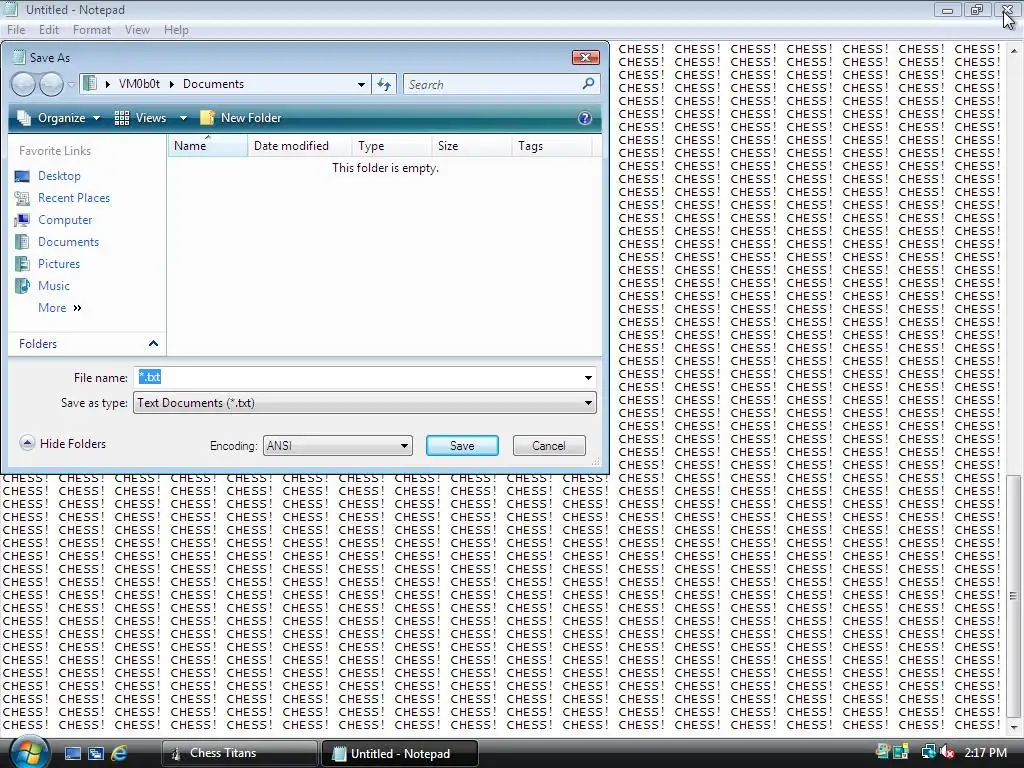Open the Notepad Help menu
Viewport: 1024px width, 768px height.
click(x=176, y=30)
